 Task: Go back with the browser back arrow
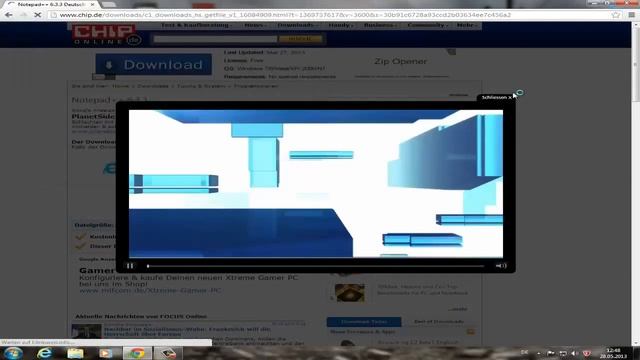coord(9,15)
